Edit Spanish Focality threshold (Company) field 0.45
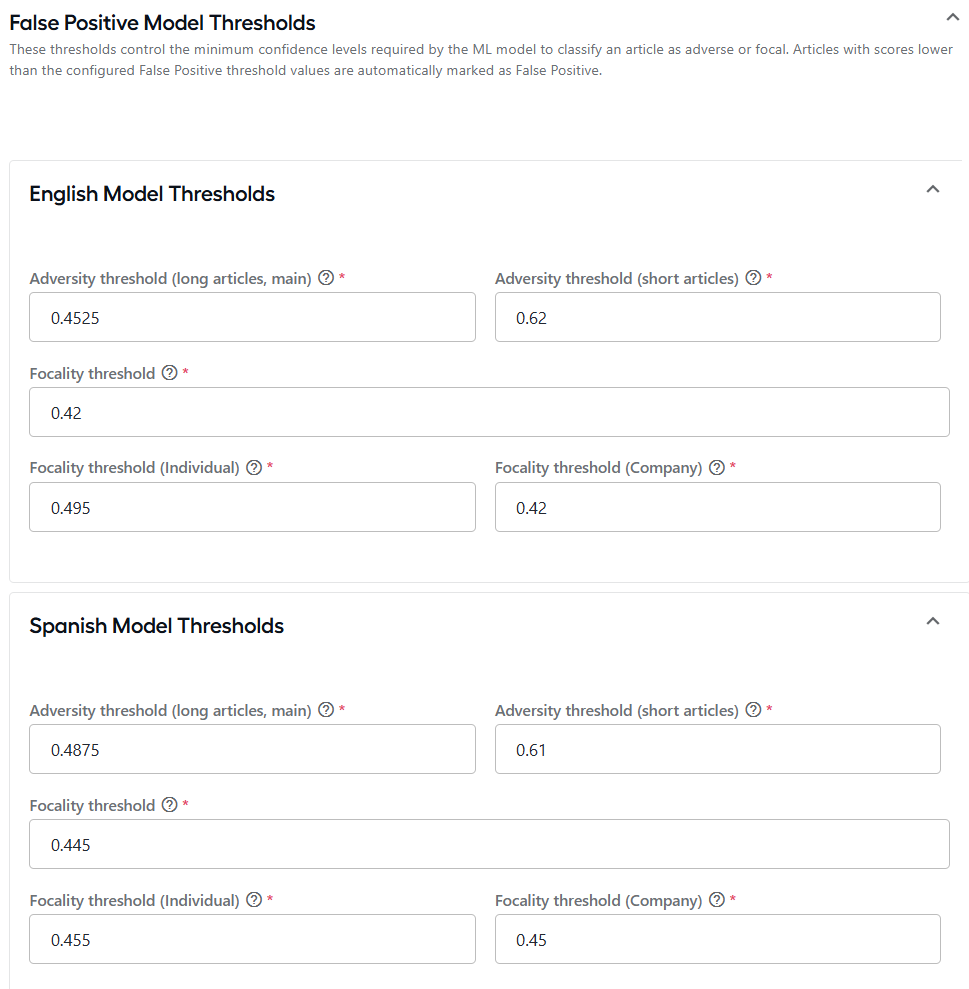The height and width of the screenshot is (989, 969). point(718,939)
